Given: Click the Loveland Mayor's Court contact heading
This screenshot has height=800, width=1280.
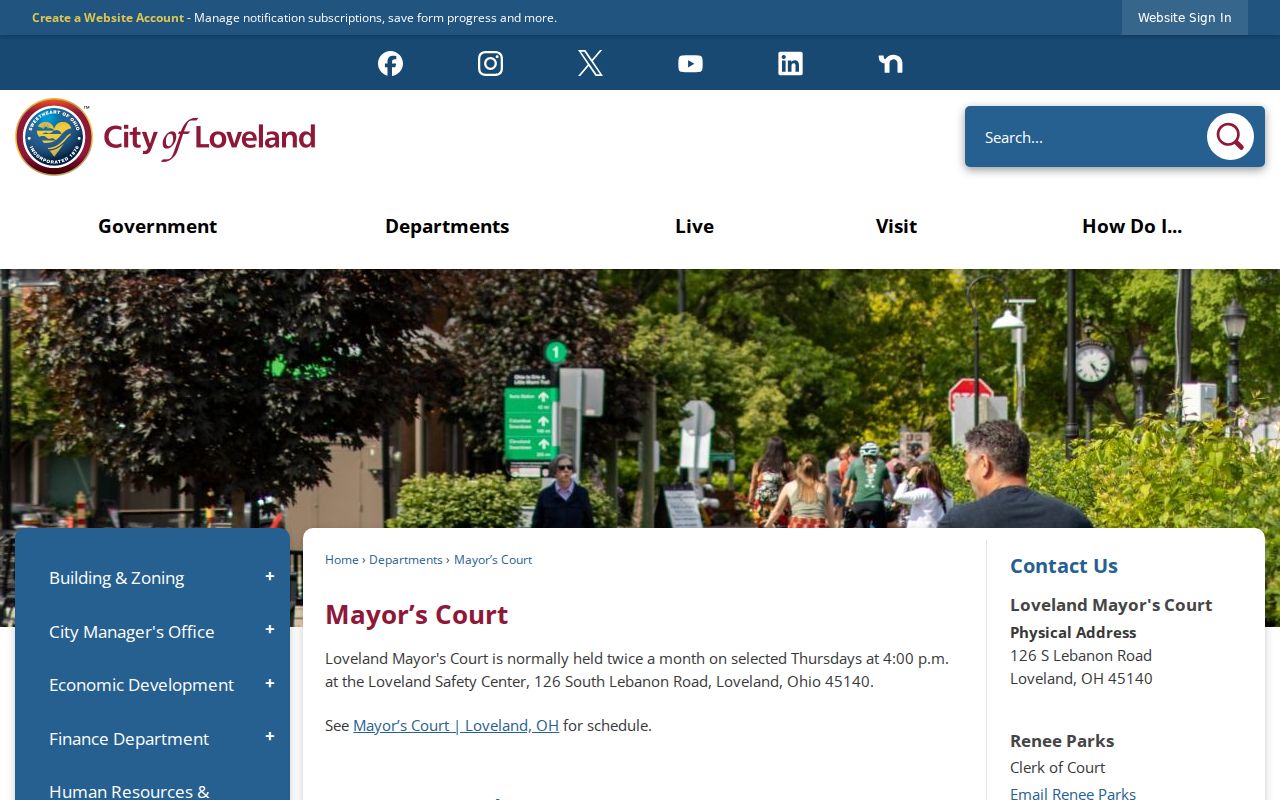Looking at the screenshot, I should pyautogui.click(x=1111, y=605).
